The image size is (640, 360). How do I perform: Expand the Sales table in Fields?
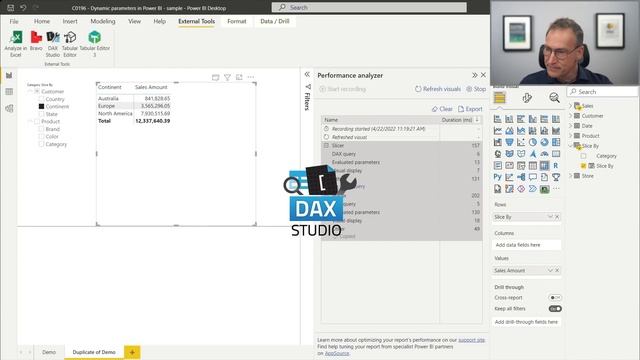571,106
